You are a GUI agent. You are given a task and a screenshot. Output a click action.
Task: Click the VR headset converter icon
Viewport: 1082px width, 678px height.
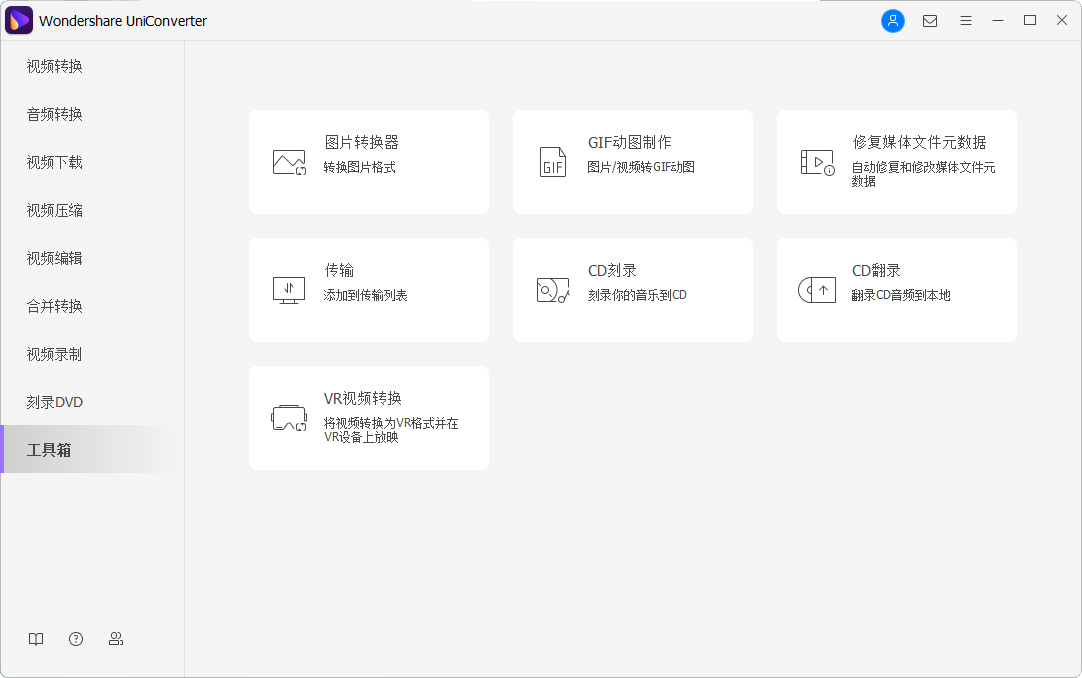[289, 418]
